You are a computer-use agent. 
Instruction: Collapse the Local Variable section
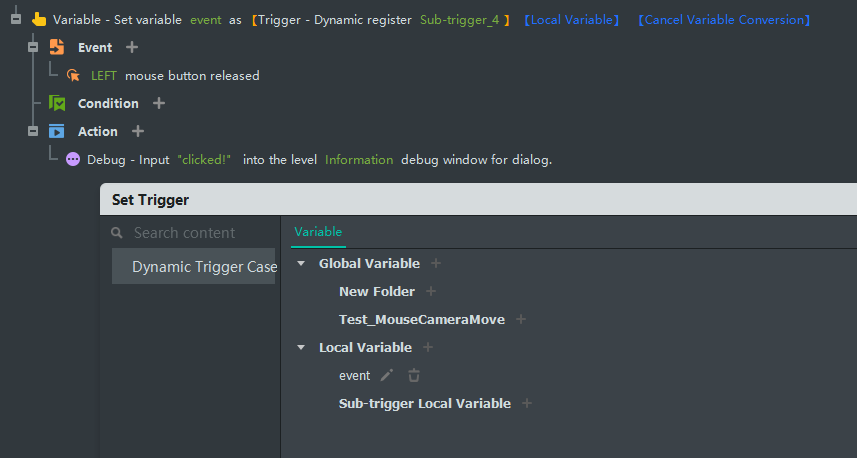click(x=301, y=348)
